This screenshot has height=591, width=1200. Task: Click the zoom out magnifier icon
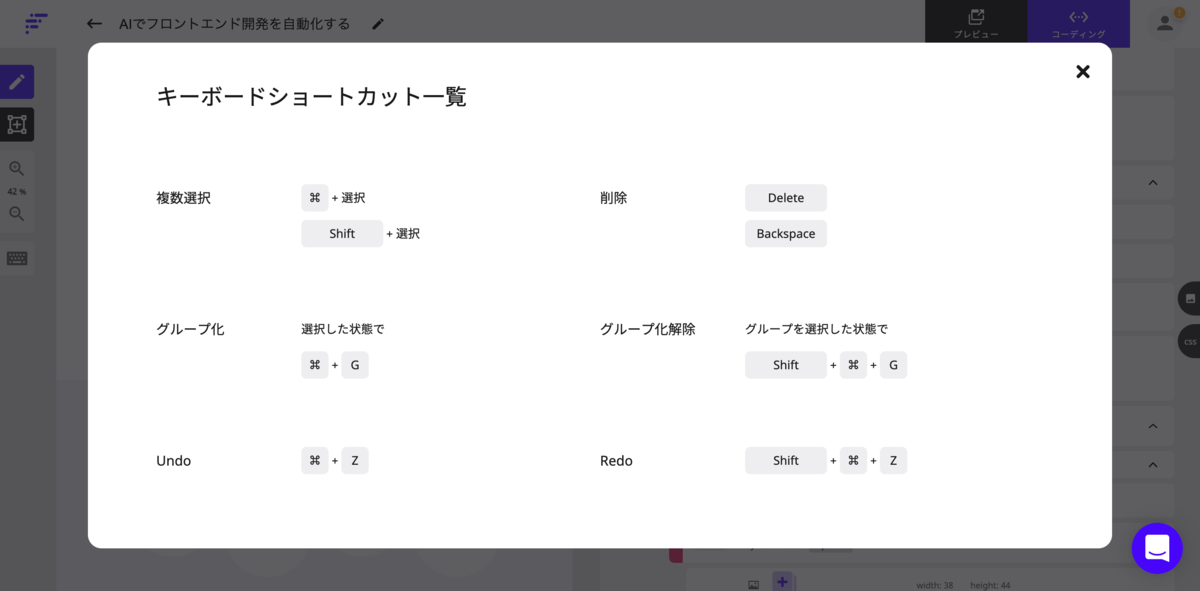point(17,212)
